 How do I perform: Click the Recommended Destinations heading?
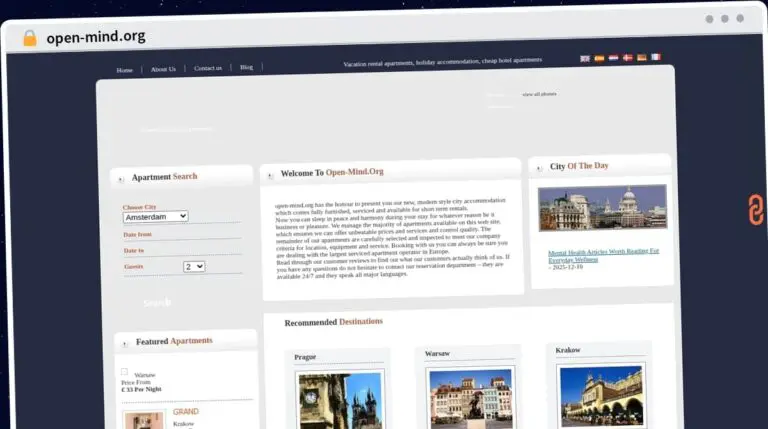(x=334, y=322)
